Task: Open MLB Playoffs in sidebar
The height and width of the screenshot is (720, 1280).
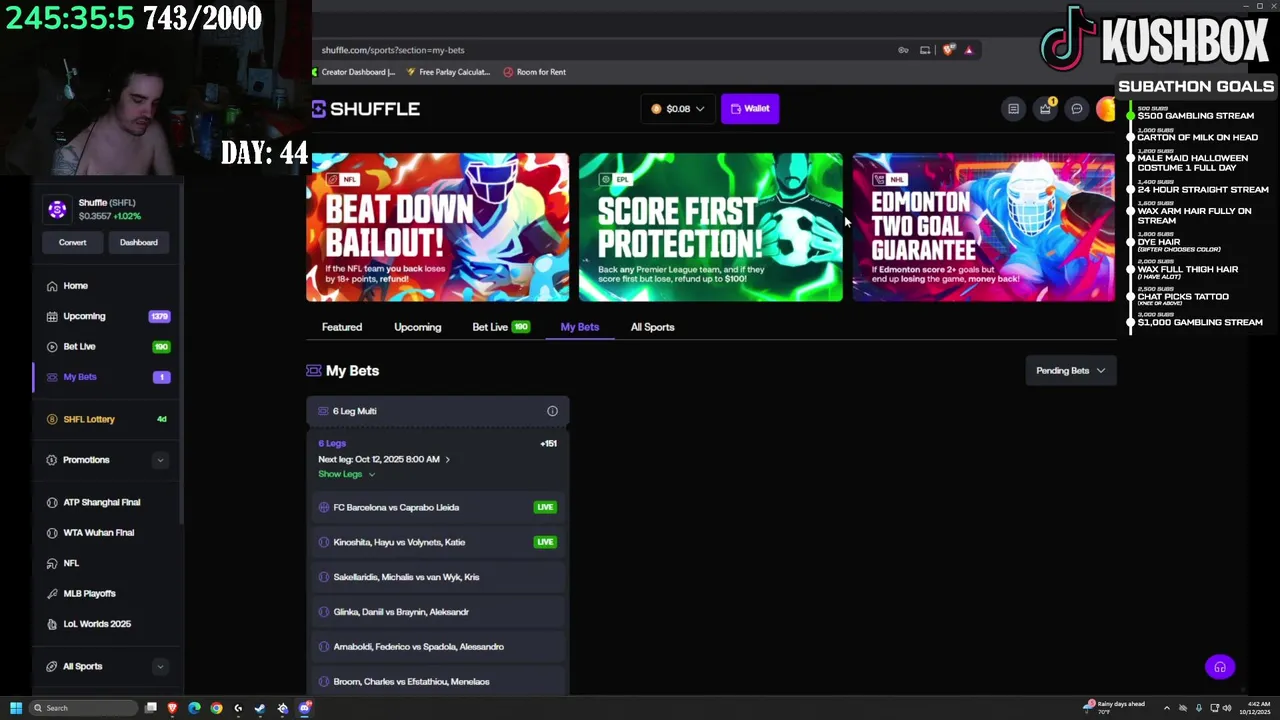Action: [108, 594]
